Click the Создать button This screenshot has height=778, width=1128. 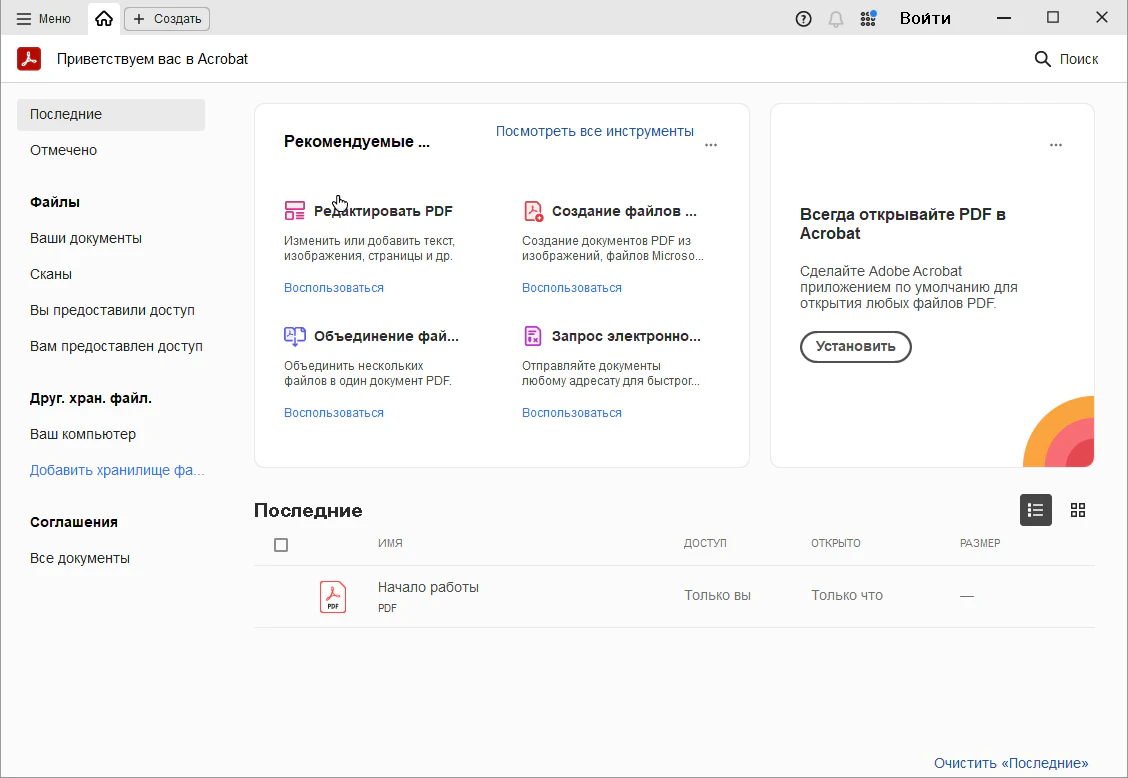[x=167, y=18]
